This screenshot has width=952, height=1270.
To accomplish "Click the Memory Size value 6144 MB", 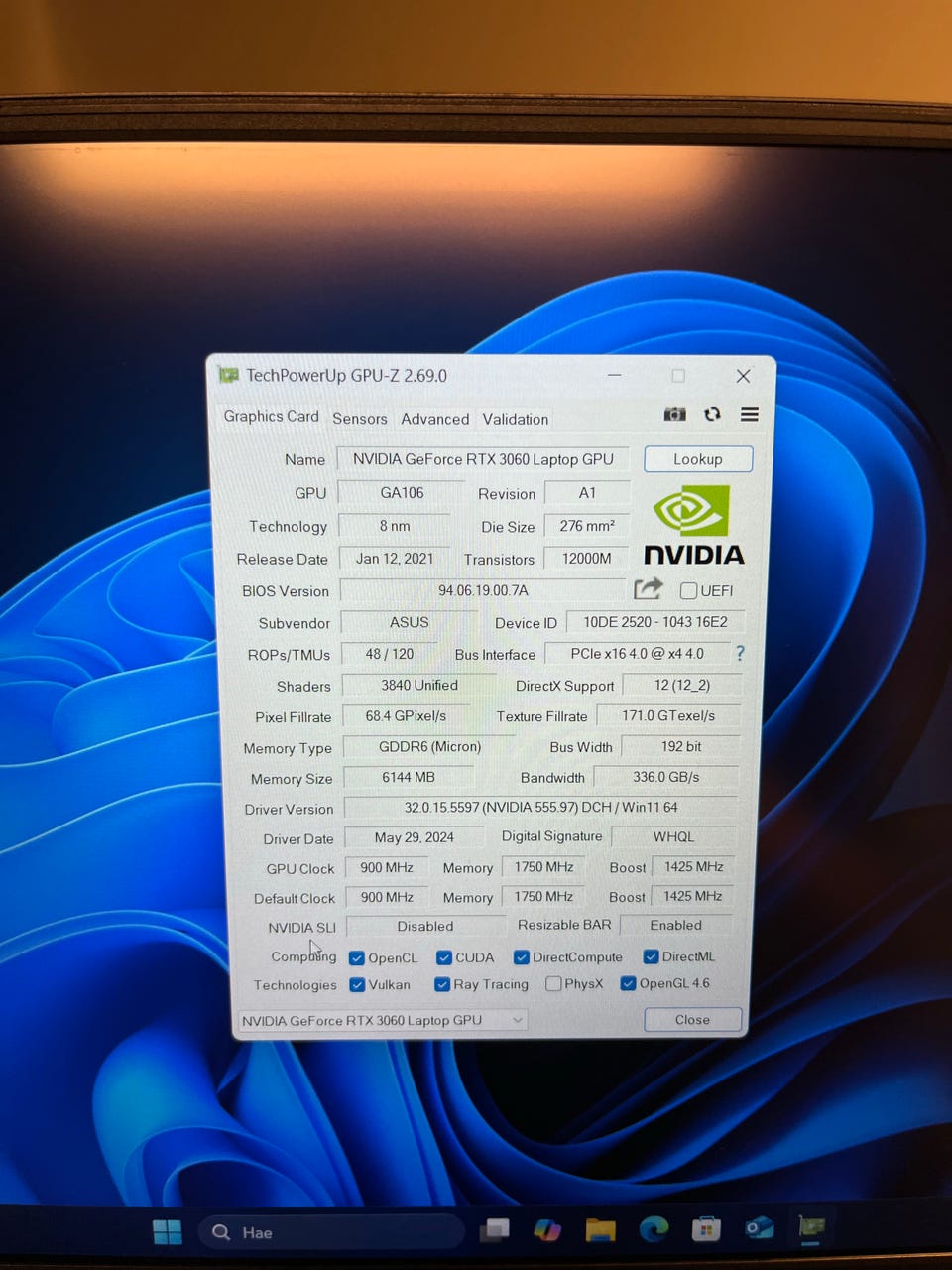I will (408, 777).
